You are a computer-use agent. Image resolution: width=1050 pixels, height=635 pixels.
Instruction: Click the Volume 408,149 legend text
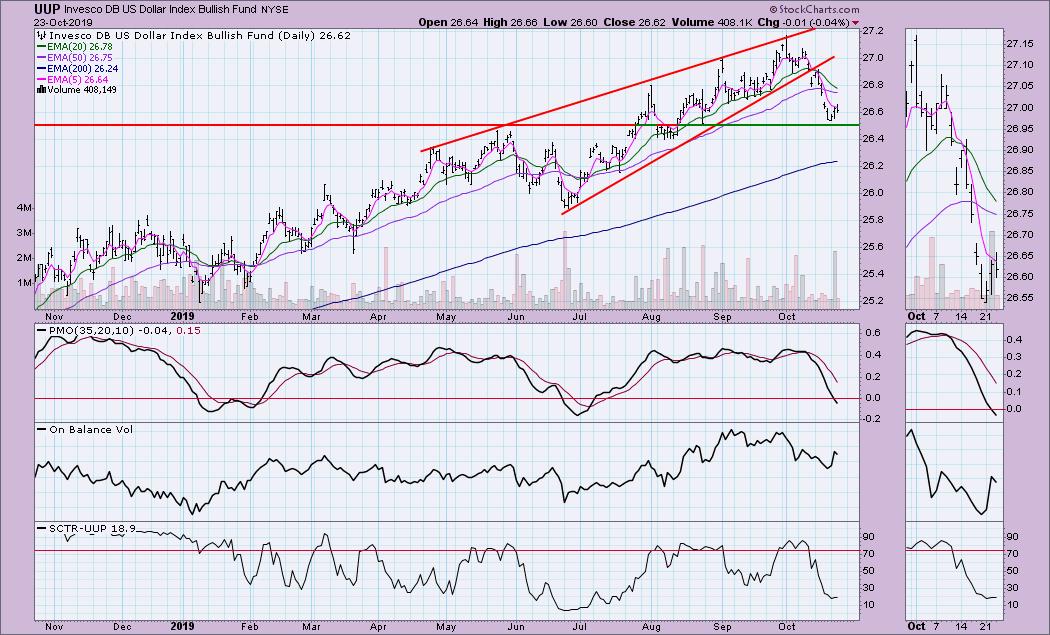(x=82, y=89)
